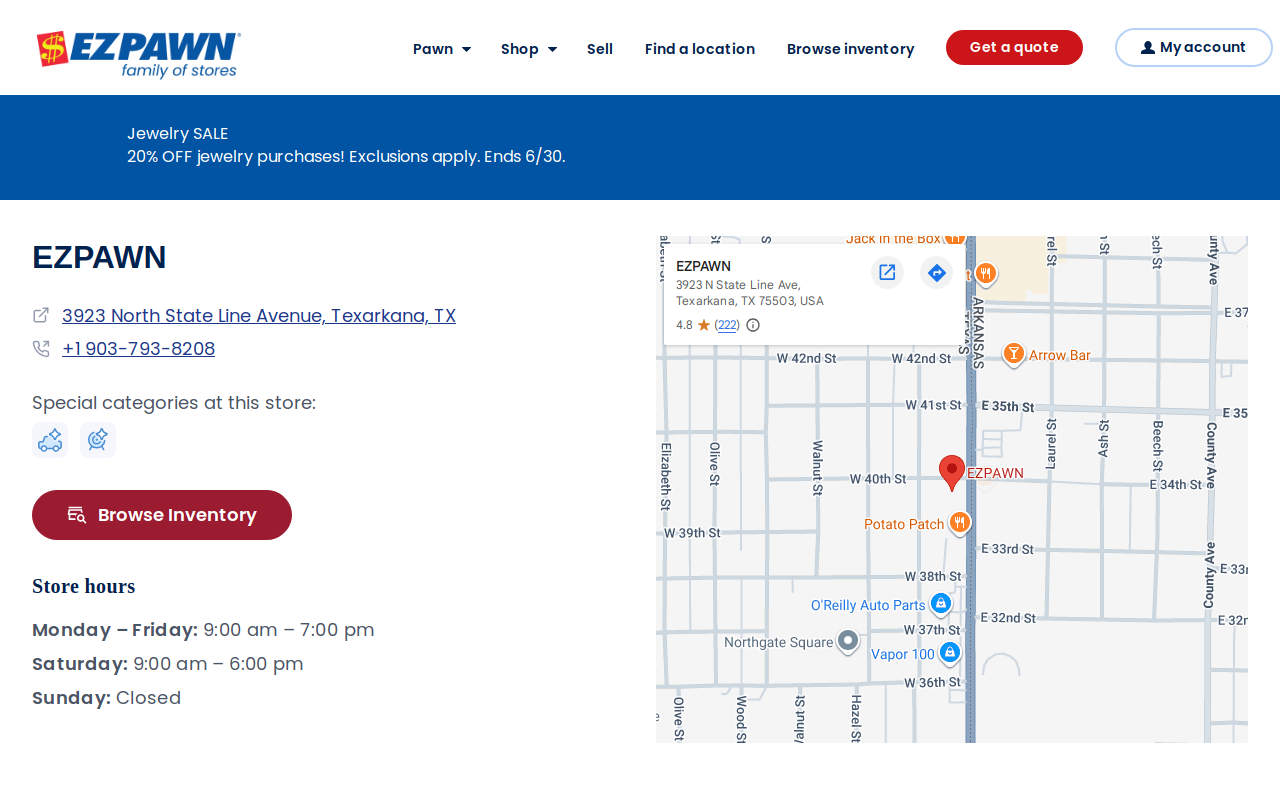Screen dimensions: 1280x800
Task: Click the rating info icon in map card
Action: point(753,325)
